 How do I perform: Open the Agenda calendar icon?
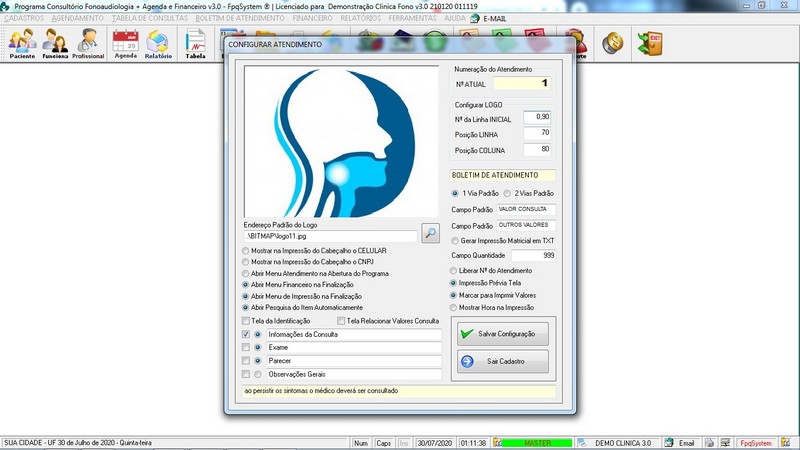point(125,44)
